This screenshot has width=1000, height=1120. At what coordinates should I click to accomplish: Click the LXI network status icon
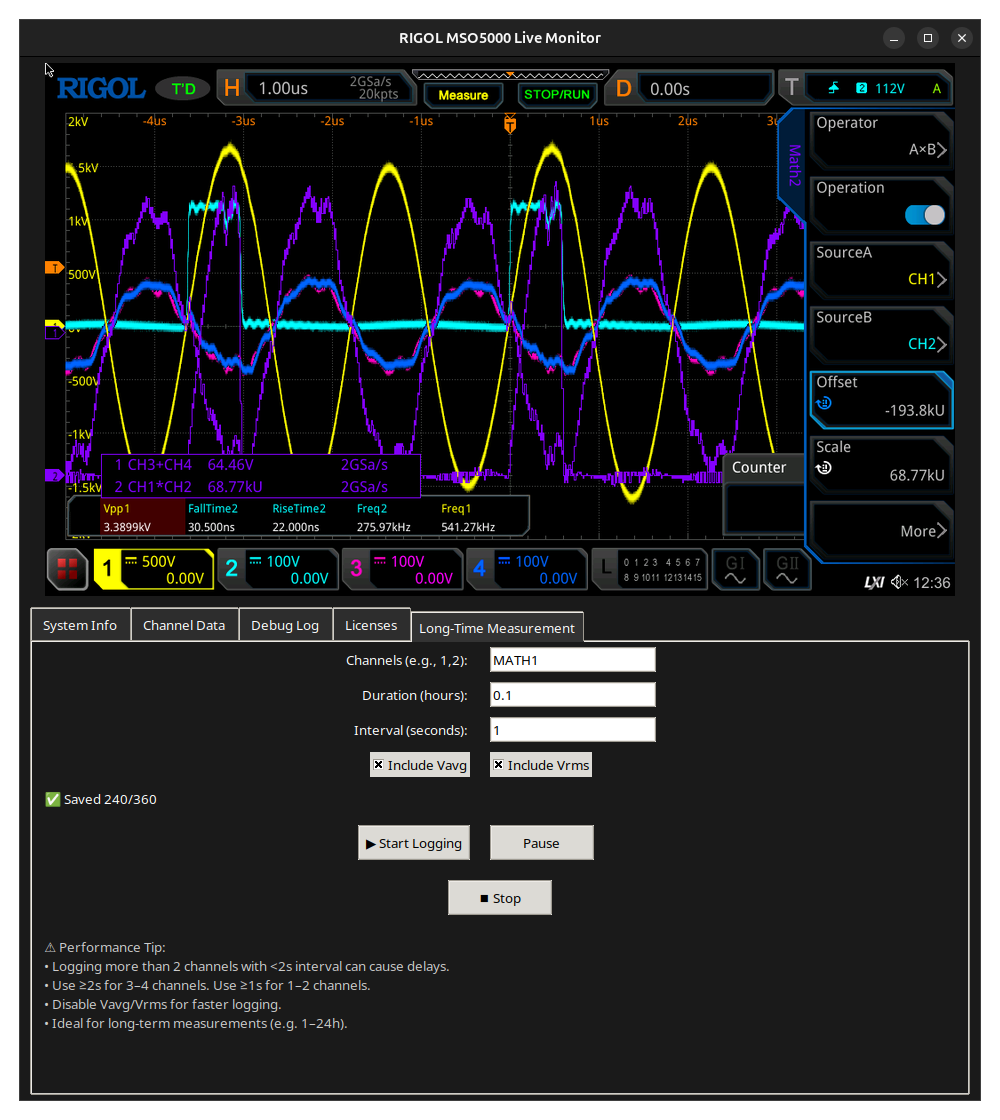(874, 583)
